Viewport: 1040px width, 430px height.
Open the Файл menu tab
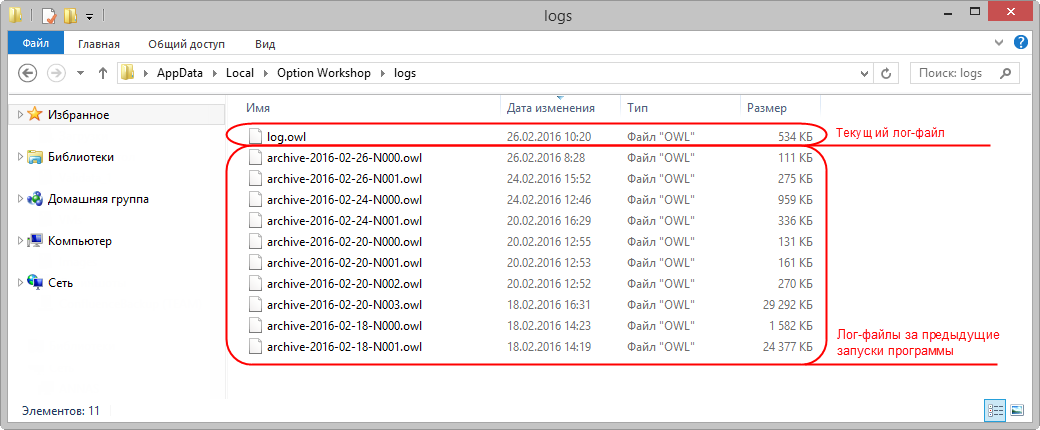(36, 44)
